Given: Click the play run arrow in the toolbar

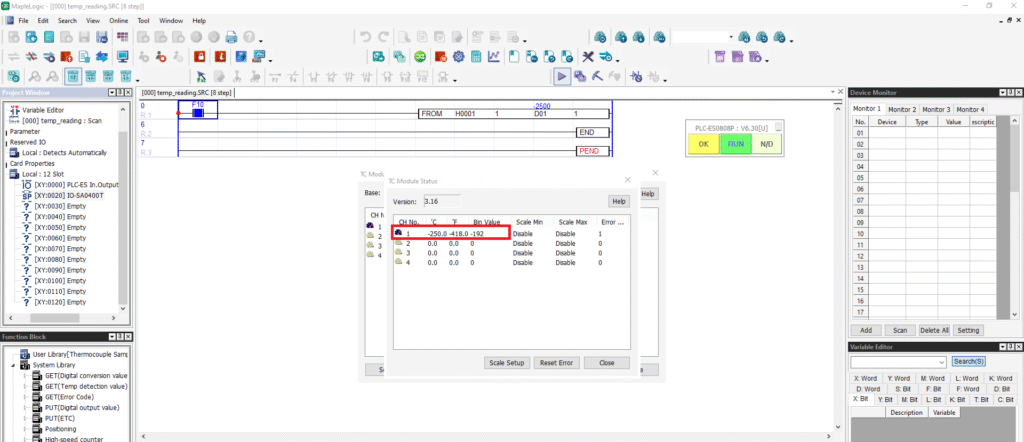Looking at the screenshot, I should click(561, 76).
